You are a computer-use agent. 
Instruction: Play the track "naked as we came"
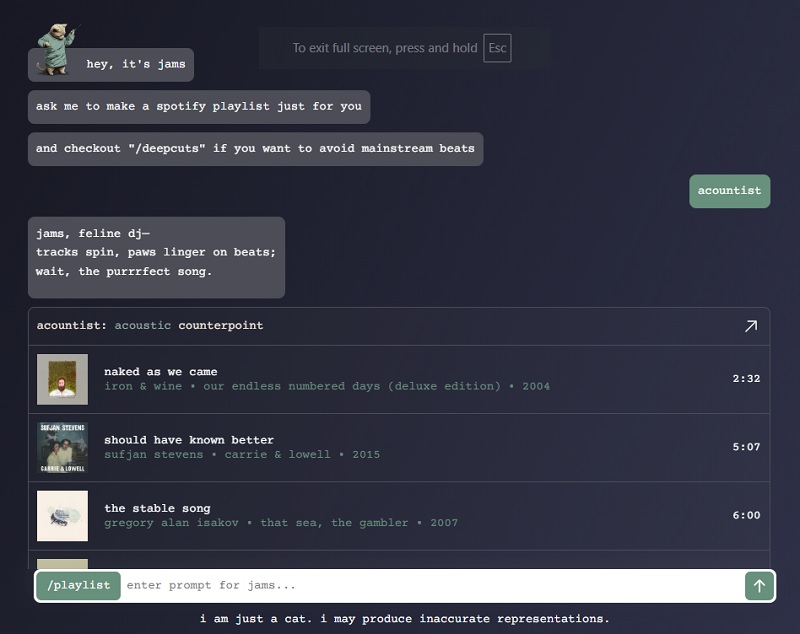[x=160, y=372]
